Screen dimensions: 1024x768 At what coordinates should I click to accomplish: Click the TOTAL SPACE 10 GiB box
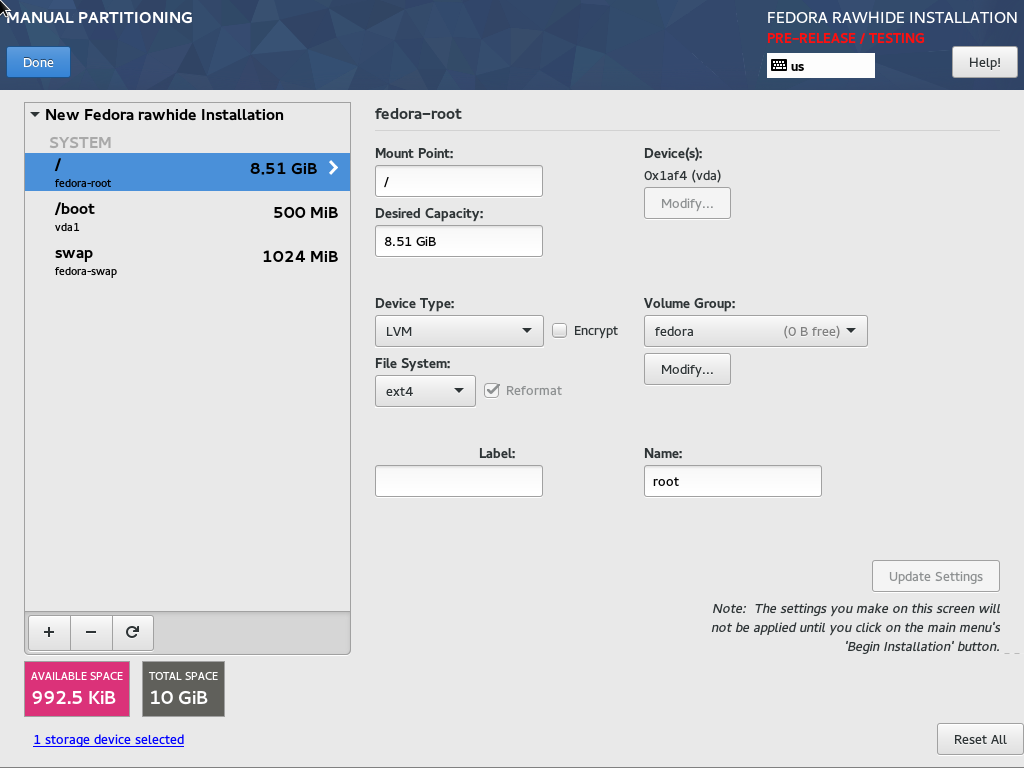coord(184,689)
